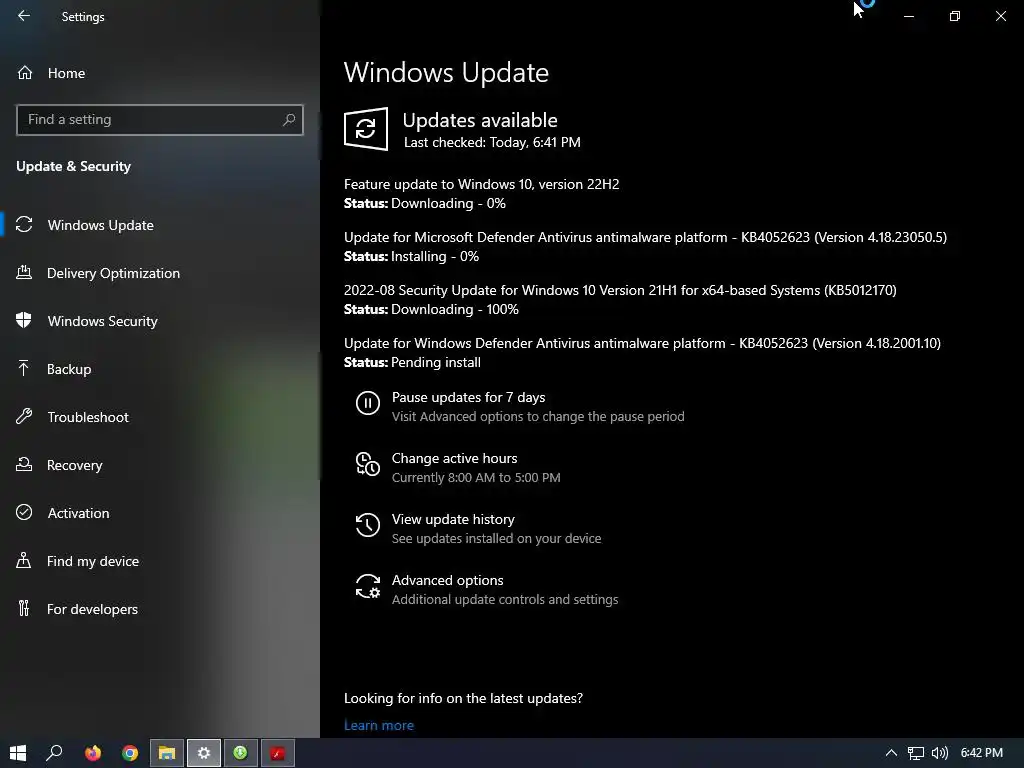Show hidden tray icons chevron
Viewport: 1024px width, 768px height.
click(x=891, y=753)
